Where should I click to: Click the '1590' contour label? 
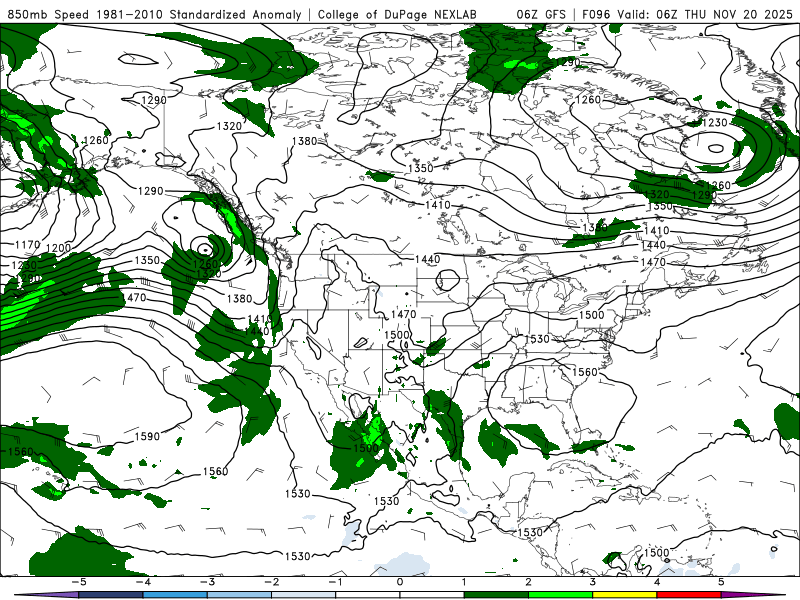[147, 436]
